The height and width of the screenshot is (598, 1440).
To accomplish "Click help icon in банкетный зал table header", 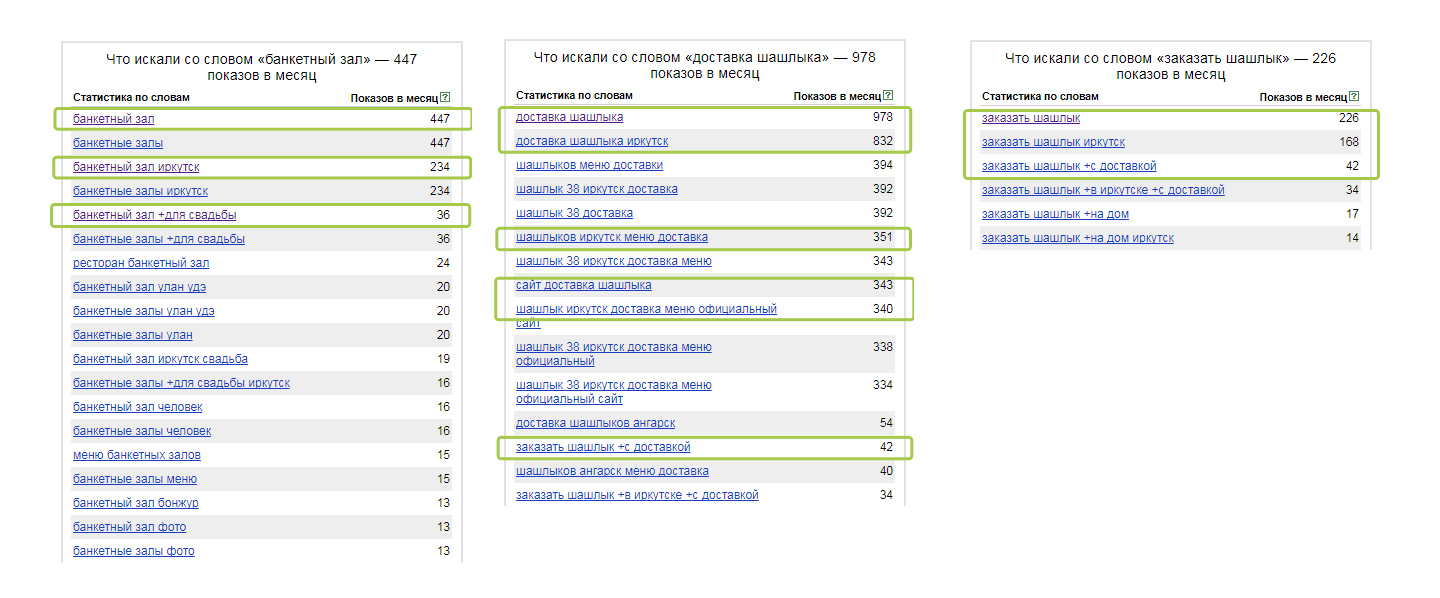I will 445,98.
